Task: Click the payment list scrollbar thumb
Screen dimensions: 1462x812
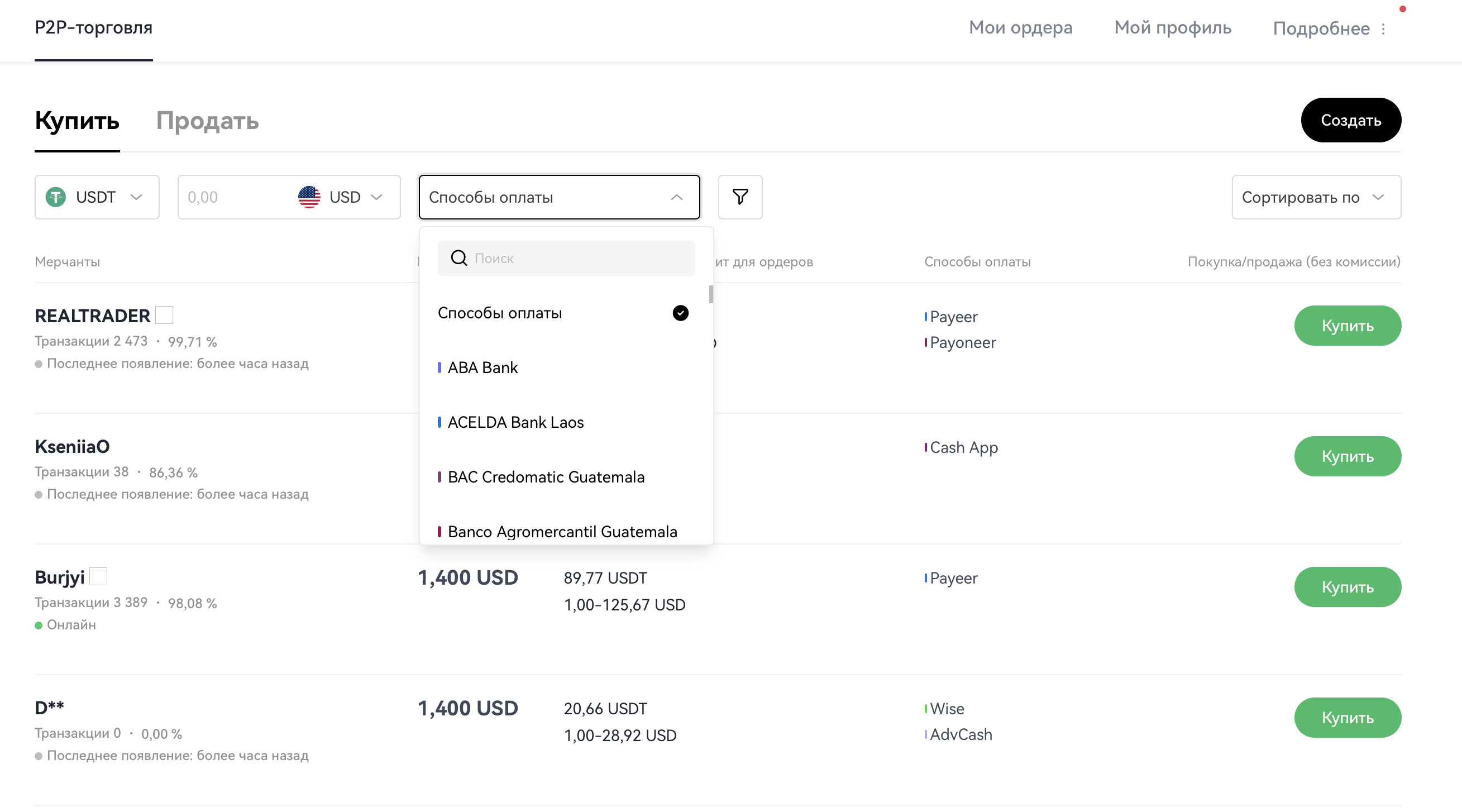Action: (710, 294)
